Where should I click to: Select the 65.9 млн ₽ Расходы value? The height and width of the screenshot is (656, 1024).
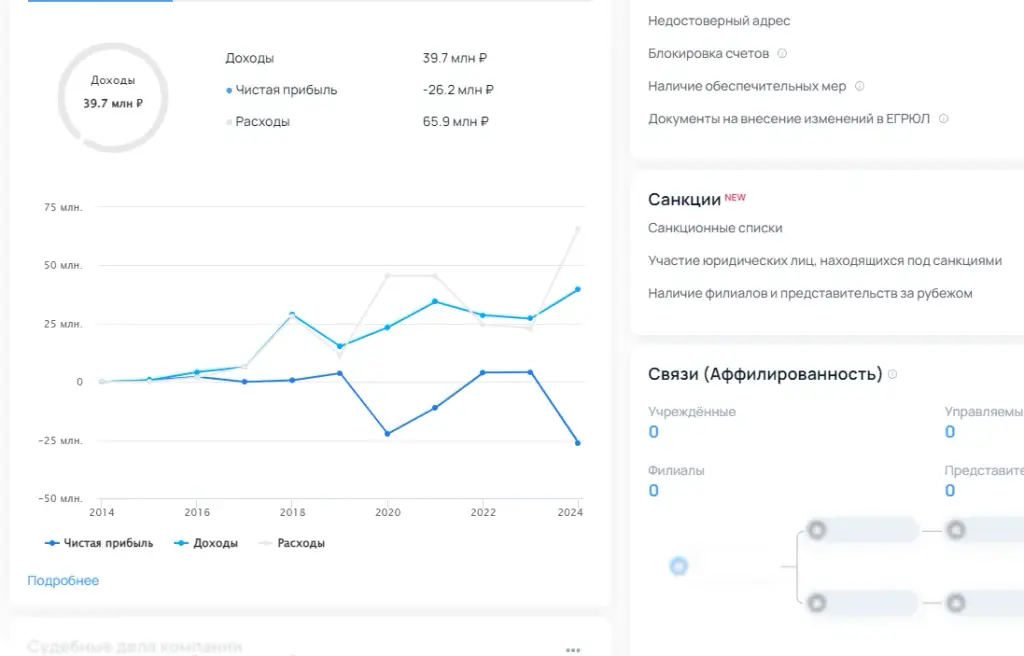click(x=455, y=122)
